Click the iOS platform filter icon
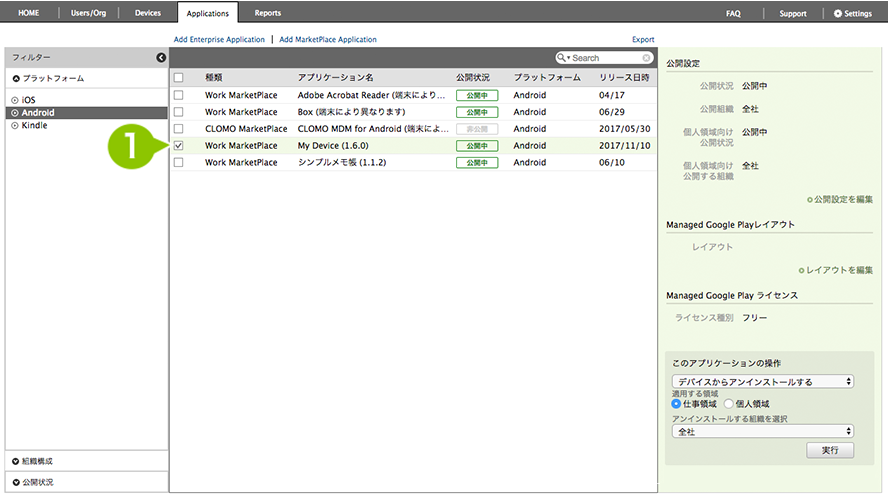Viewport: 889px width, 500px height. click(x=15, y=100)
